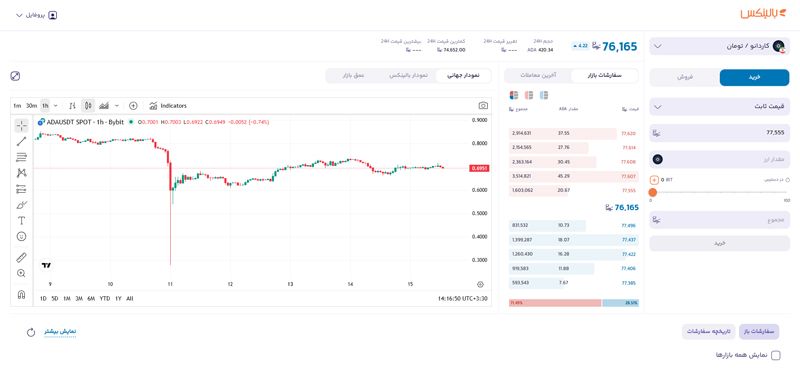Toggle the magnet snapping mode
800x379 pixels.
click(21, 294)
